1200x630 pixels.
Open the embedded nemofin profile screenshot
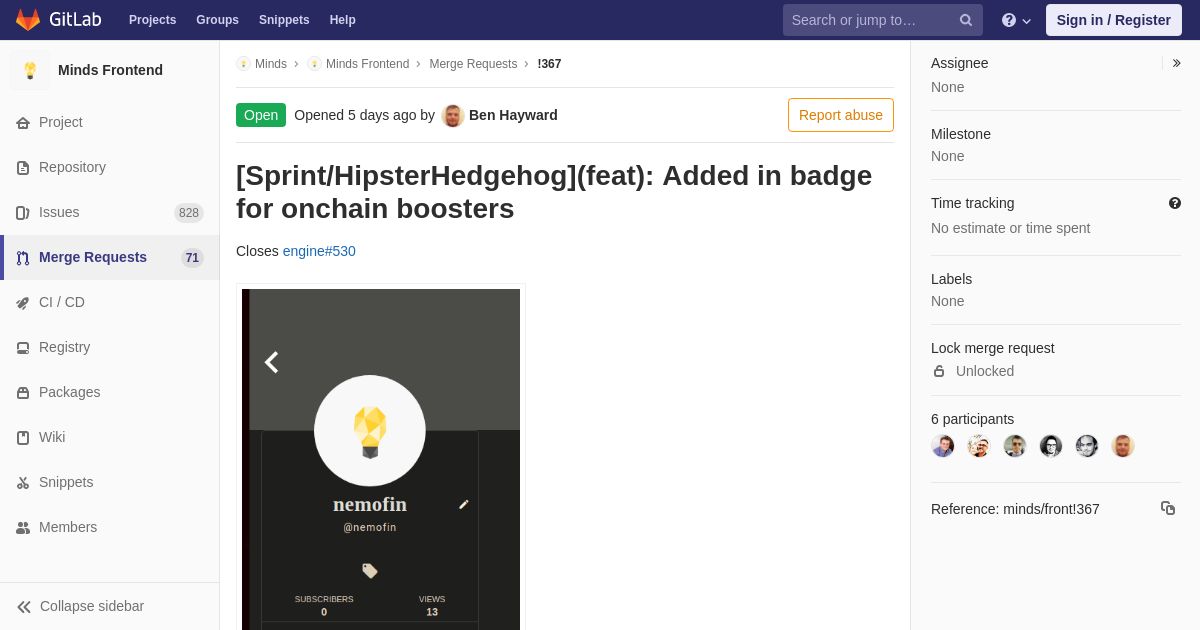pos(381,459)
